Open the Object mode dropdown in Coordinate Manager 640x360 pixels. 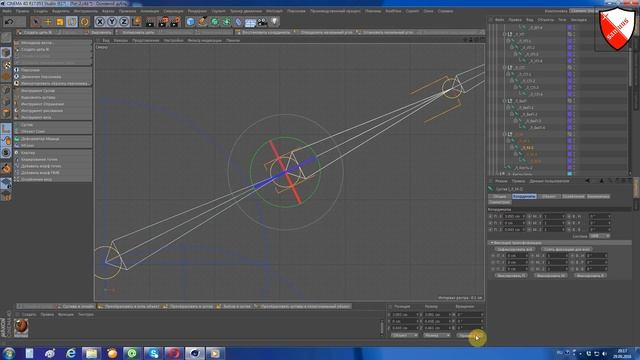[x=404, y=335]
